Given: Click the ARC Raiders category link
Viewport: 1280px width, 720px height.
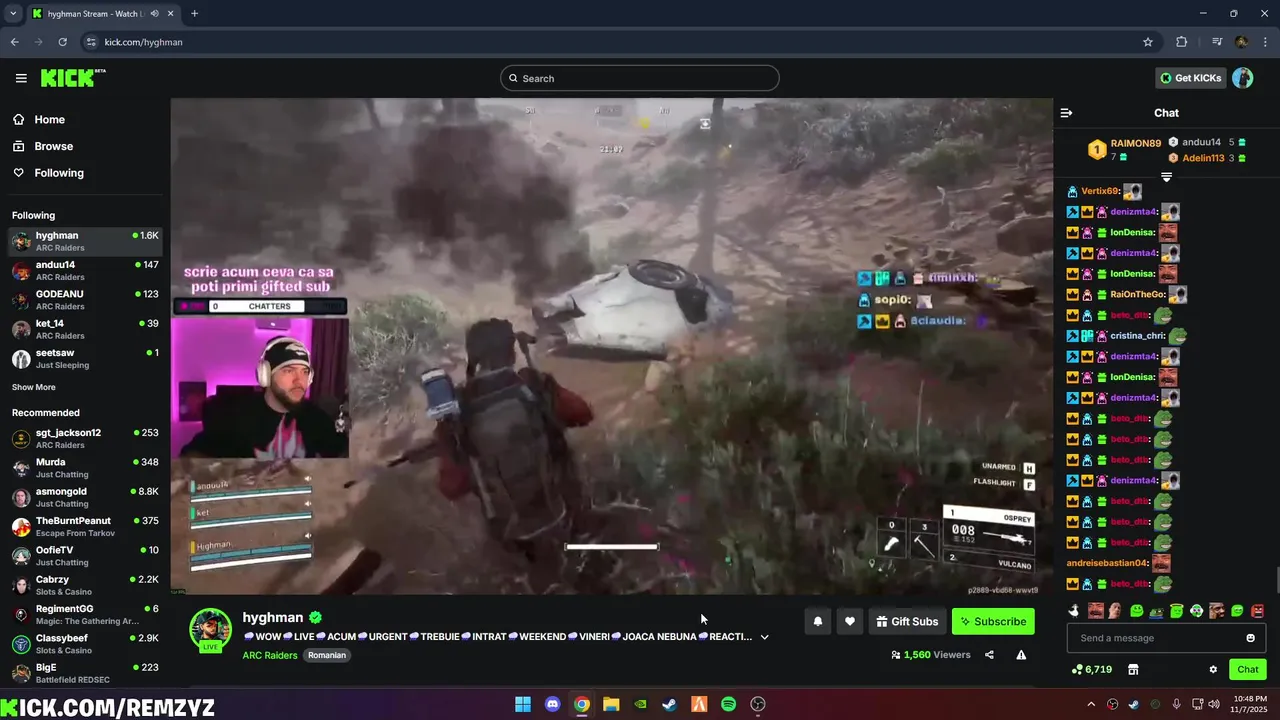Looking at the screenshot, I should click(x=269, y=656).
